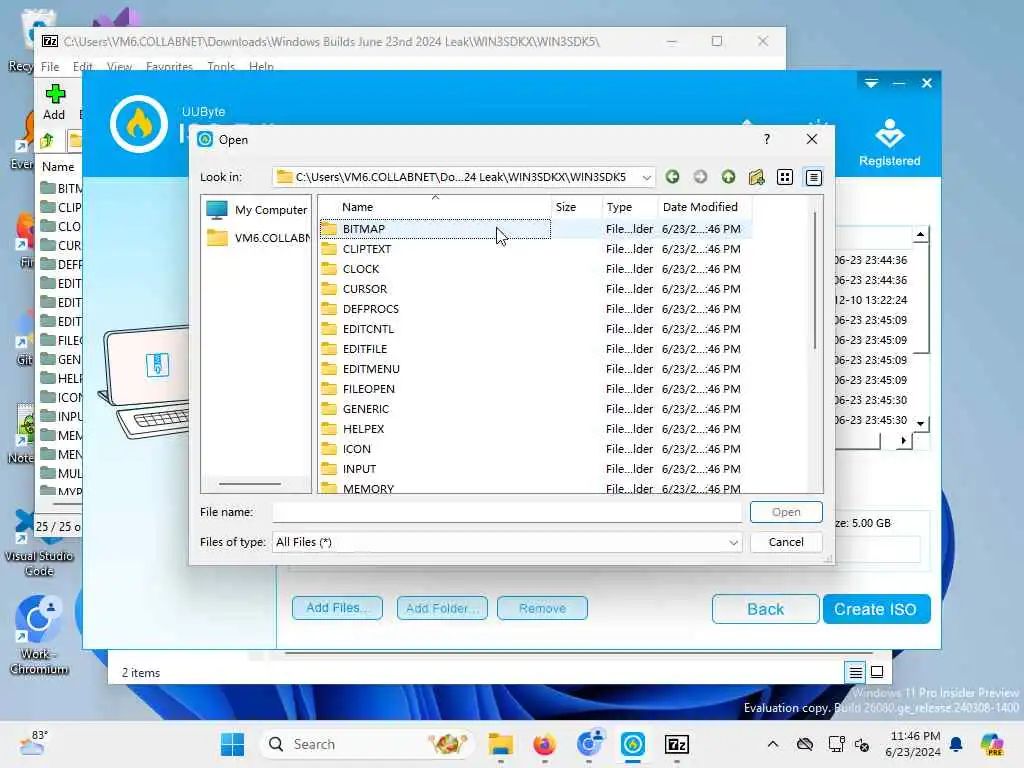1024x768 pixels.
Task: Expand the Files of type dropdown
Action: [x=733, y=543]
